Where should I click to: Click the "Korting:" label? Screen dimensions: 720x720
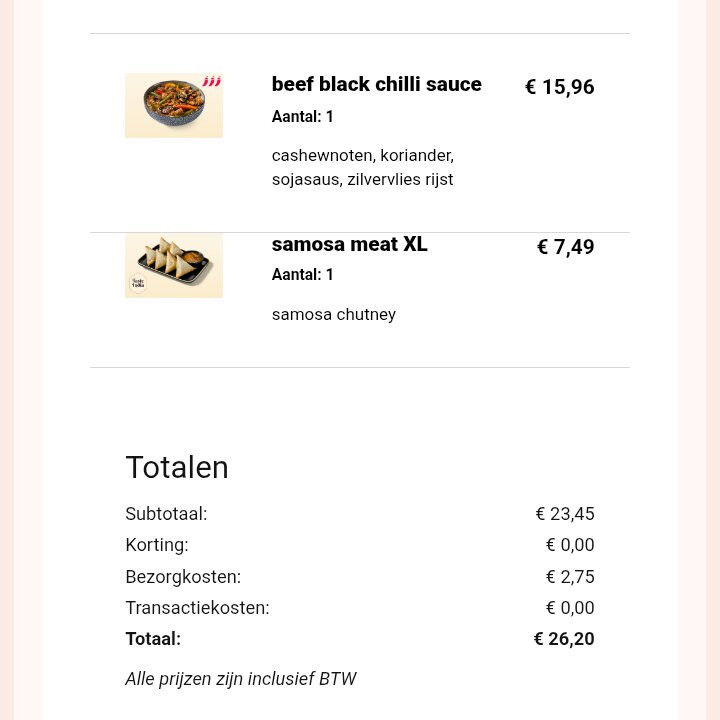point(156,545)
